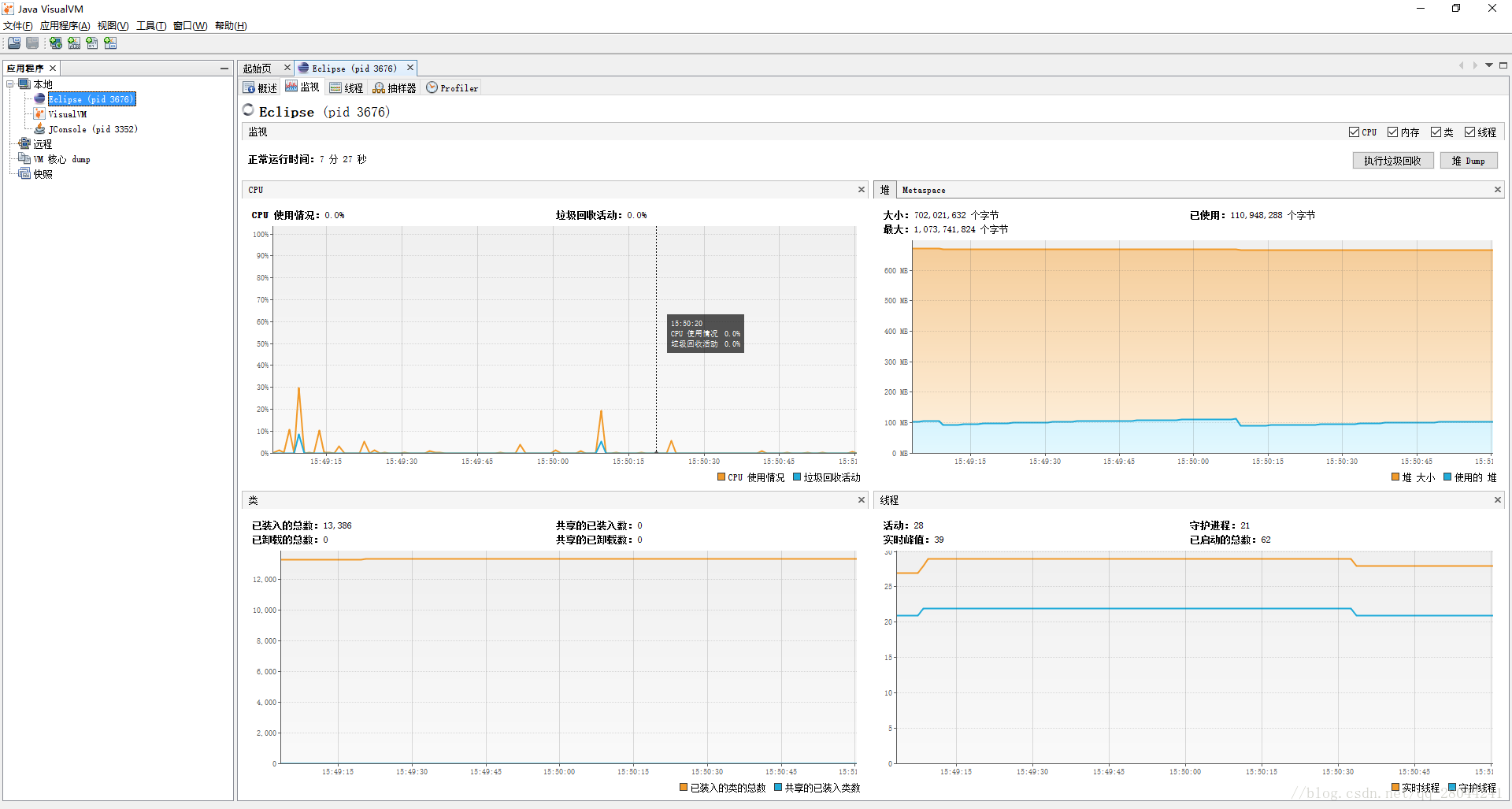Open the Profiler tab
The height and width of the screenshot is (809, 1512).
click(452, 87)
